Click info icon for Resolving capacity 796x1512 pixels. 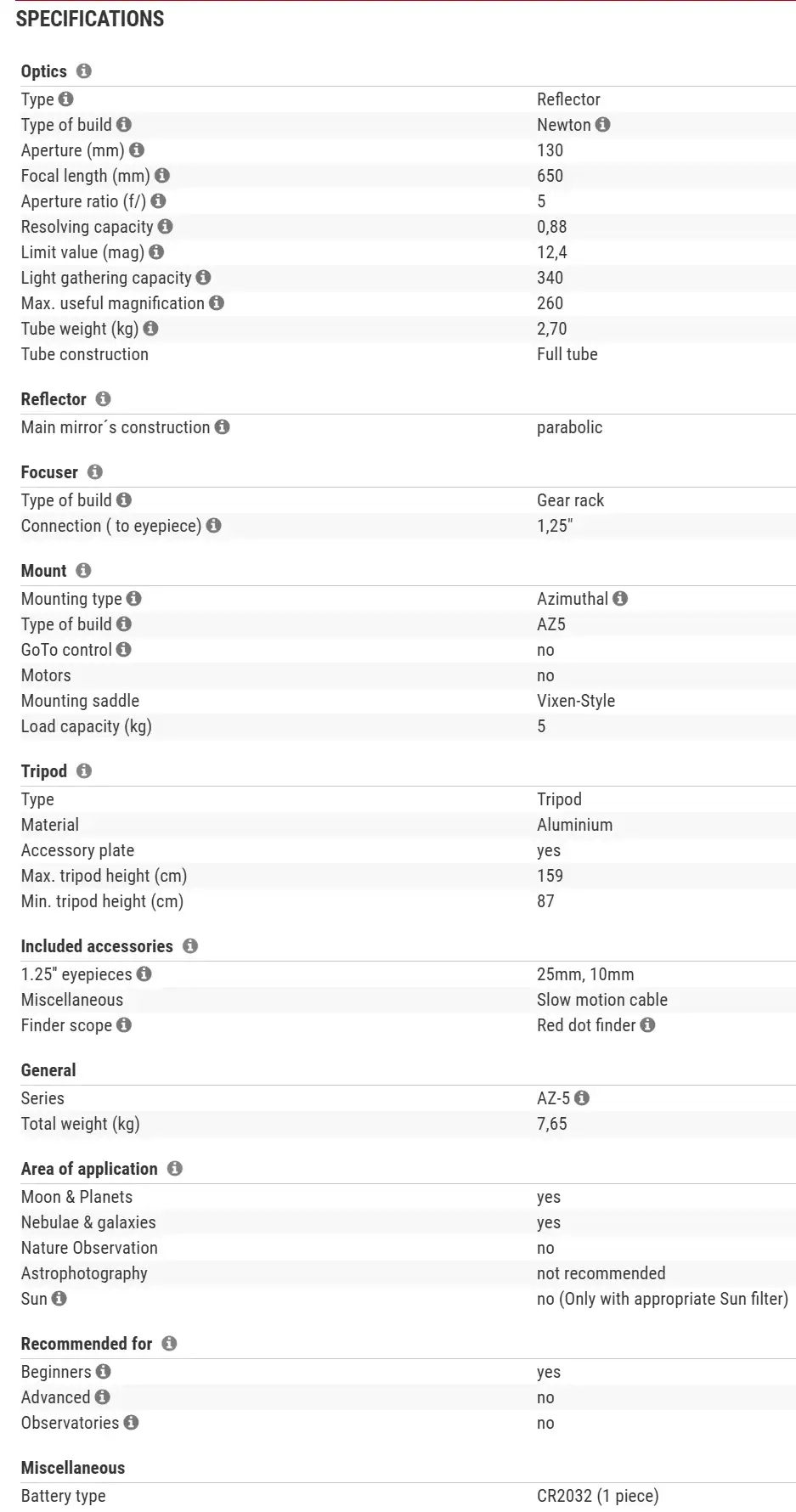(166, 227)
